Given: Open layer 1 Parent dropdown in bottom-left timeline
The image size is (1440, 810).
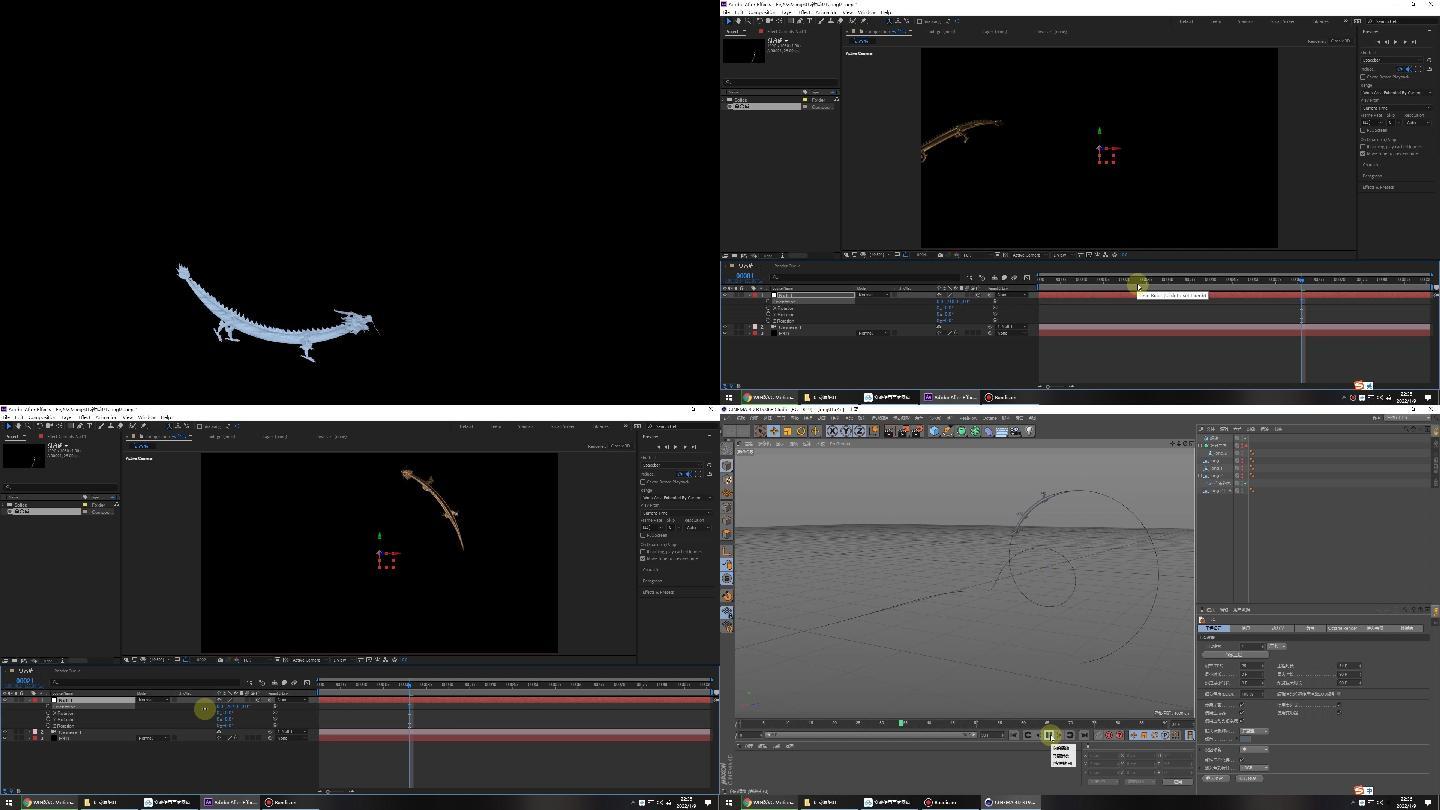Looking at the screenshot, I should coord(293,699).
